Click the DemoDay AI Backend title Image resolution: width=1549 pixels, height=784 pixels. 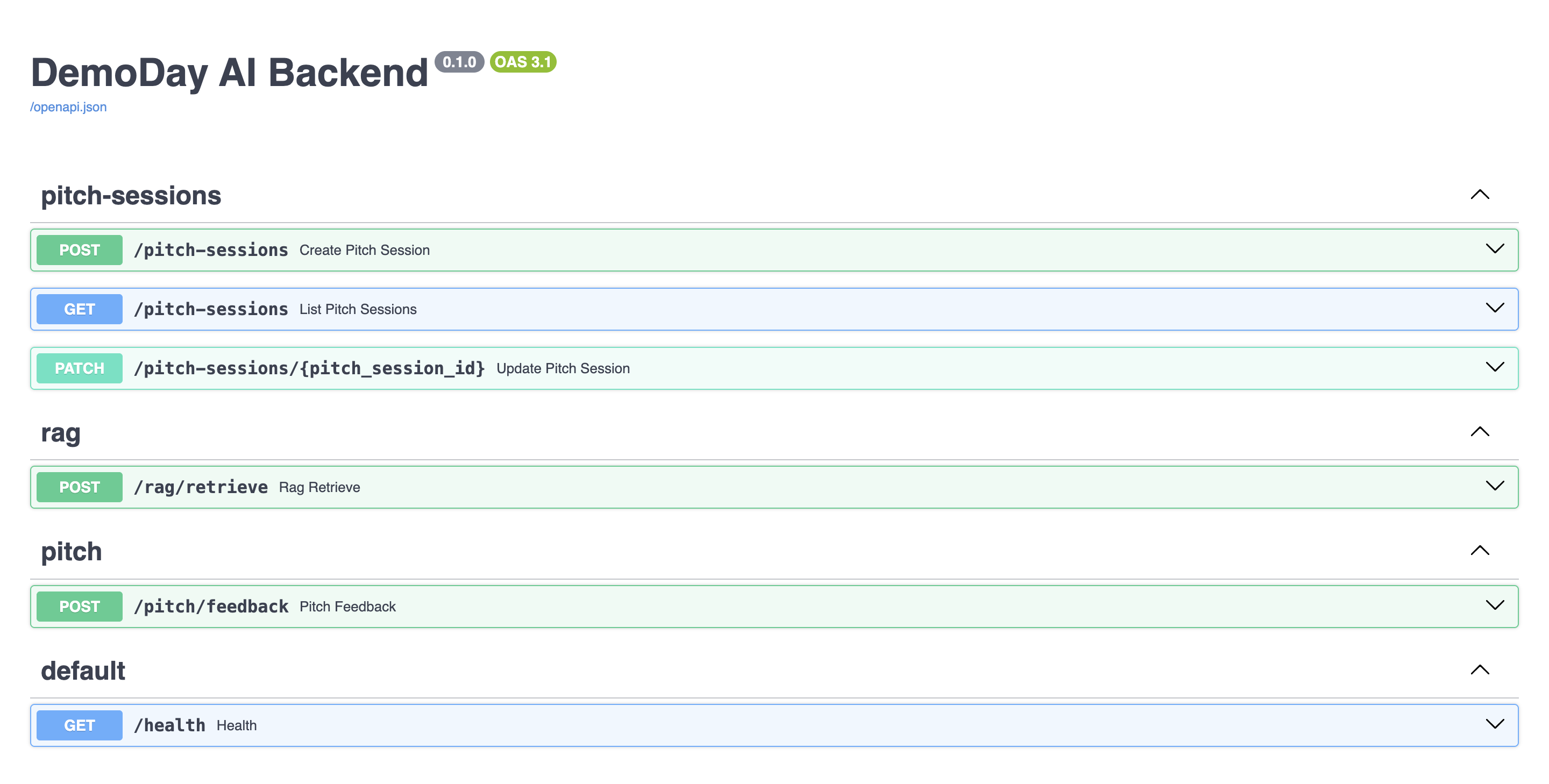click(x=229, y=72)
